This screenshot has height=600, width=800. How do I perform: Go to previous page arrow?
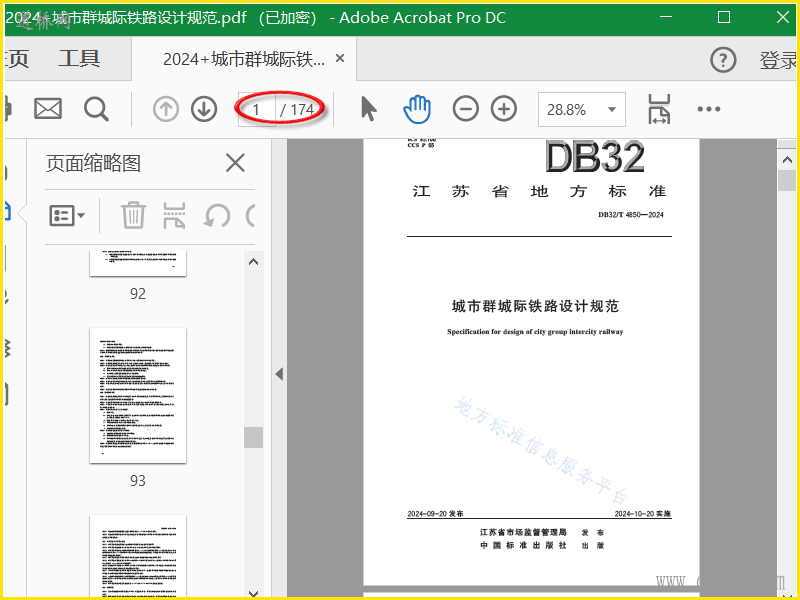(166, 109)
